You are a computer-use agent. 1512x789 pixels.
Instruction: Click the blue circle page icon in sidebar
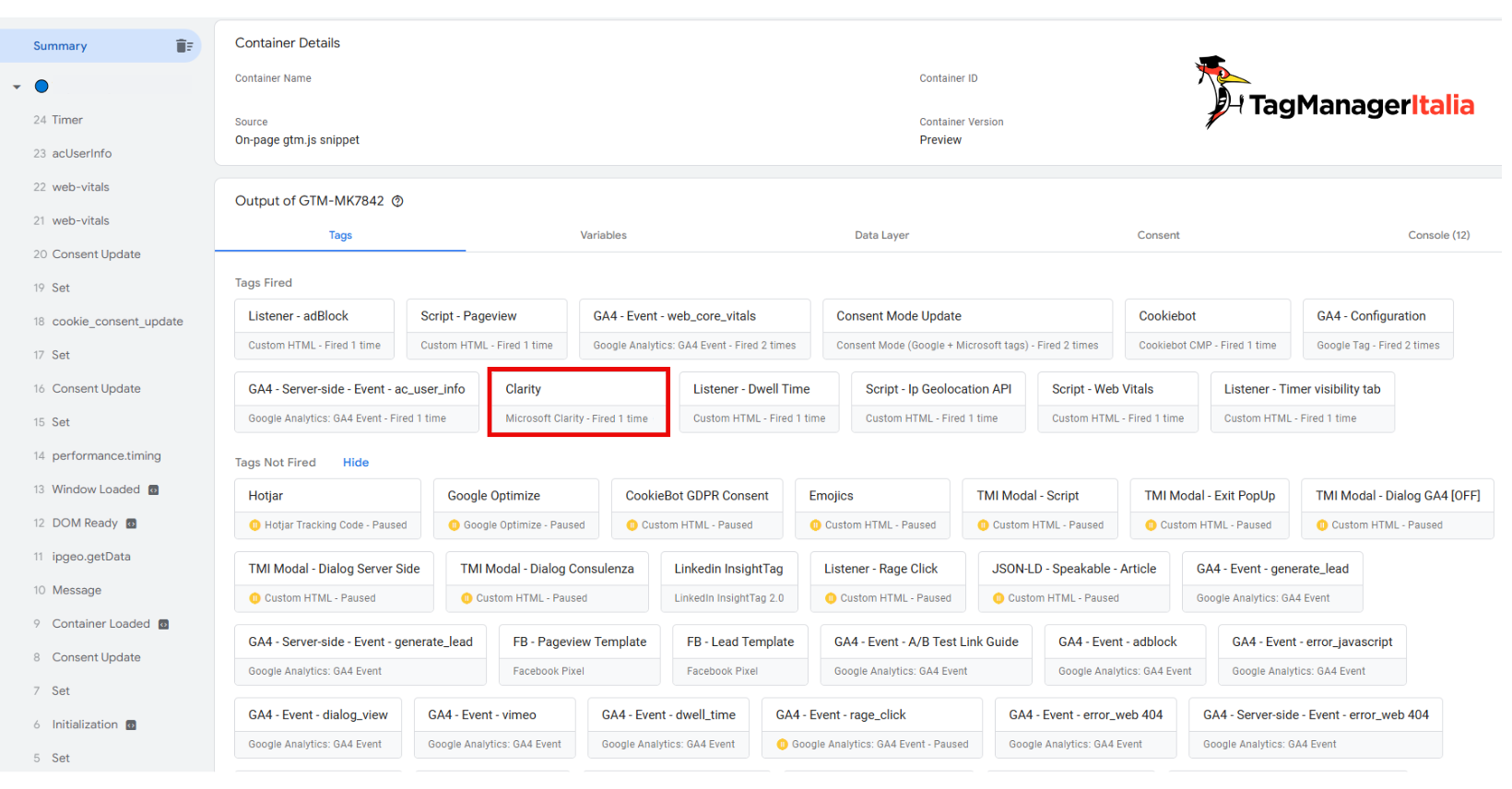pos(41,87)
